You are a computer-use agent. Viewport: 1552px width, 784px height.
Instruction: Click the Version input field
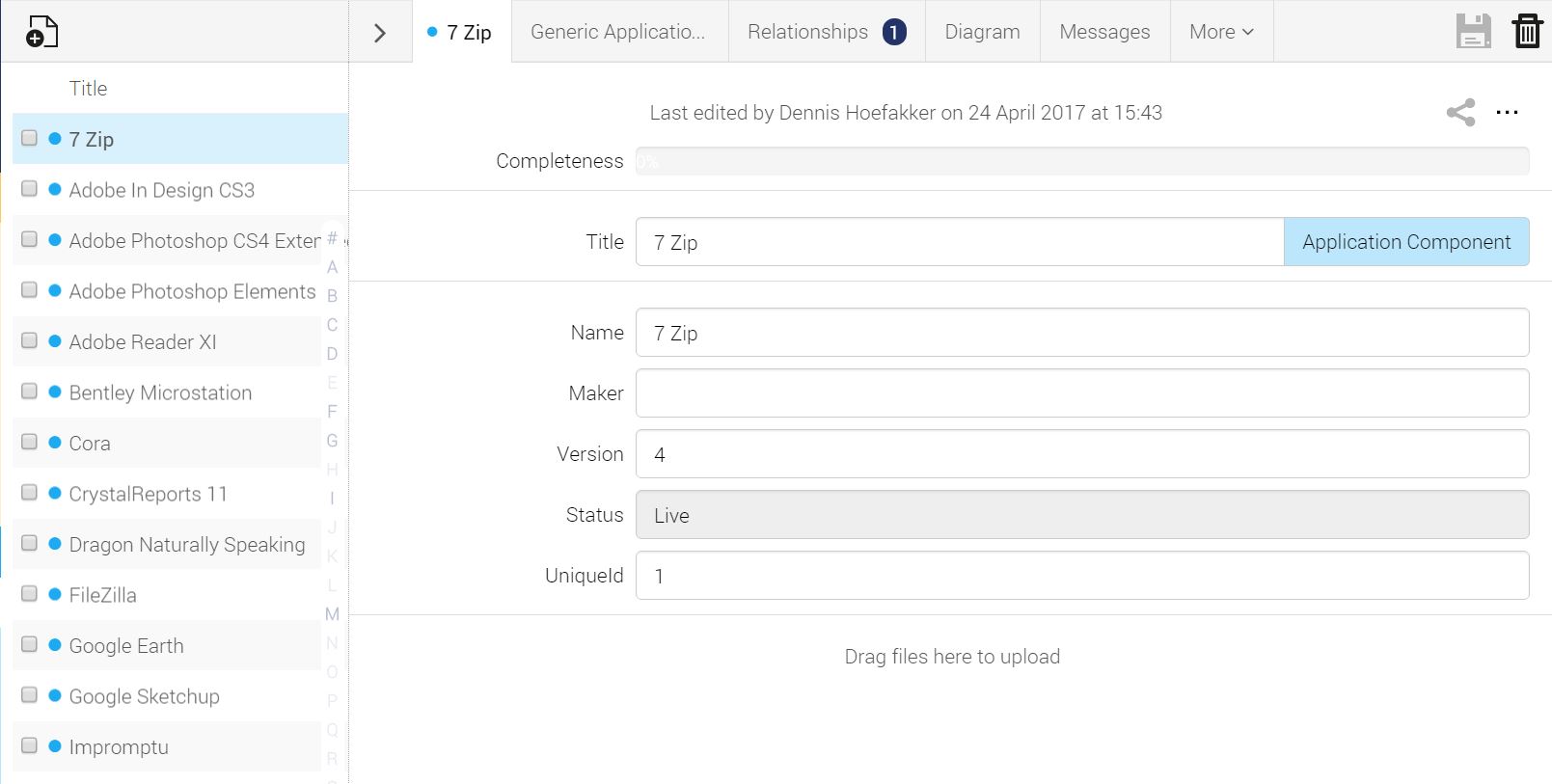coord(1082,454)
